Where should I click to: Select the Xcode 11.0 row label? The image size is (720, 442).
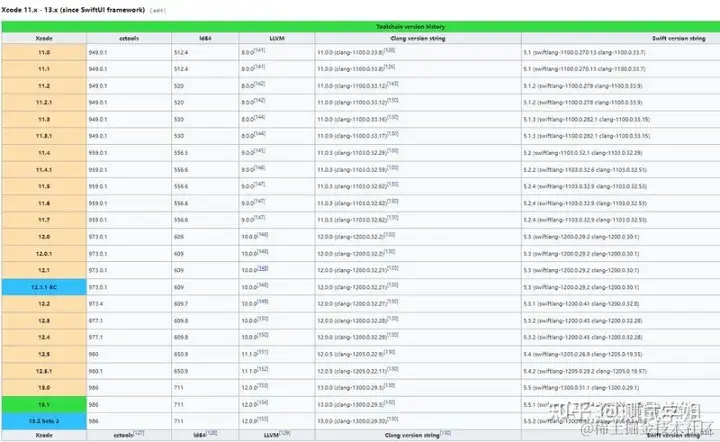[44, 52]
